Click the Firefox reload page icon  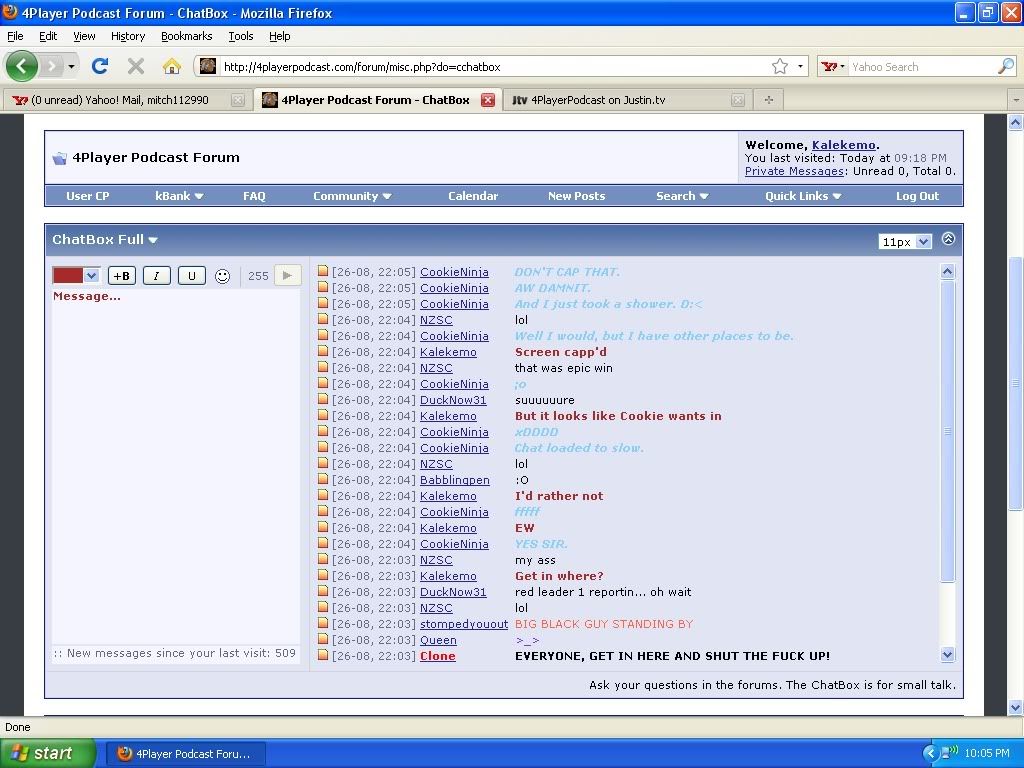coord(99,66)
